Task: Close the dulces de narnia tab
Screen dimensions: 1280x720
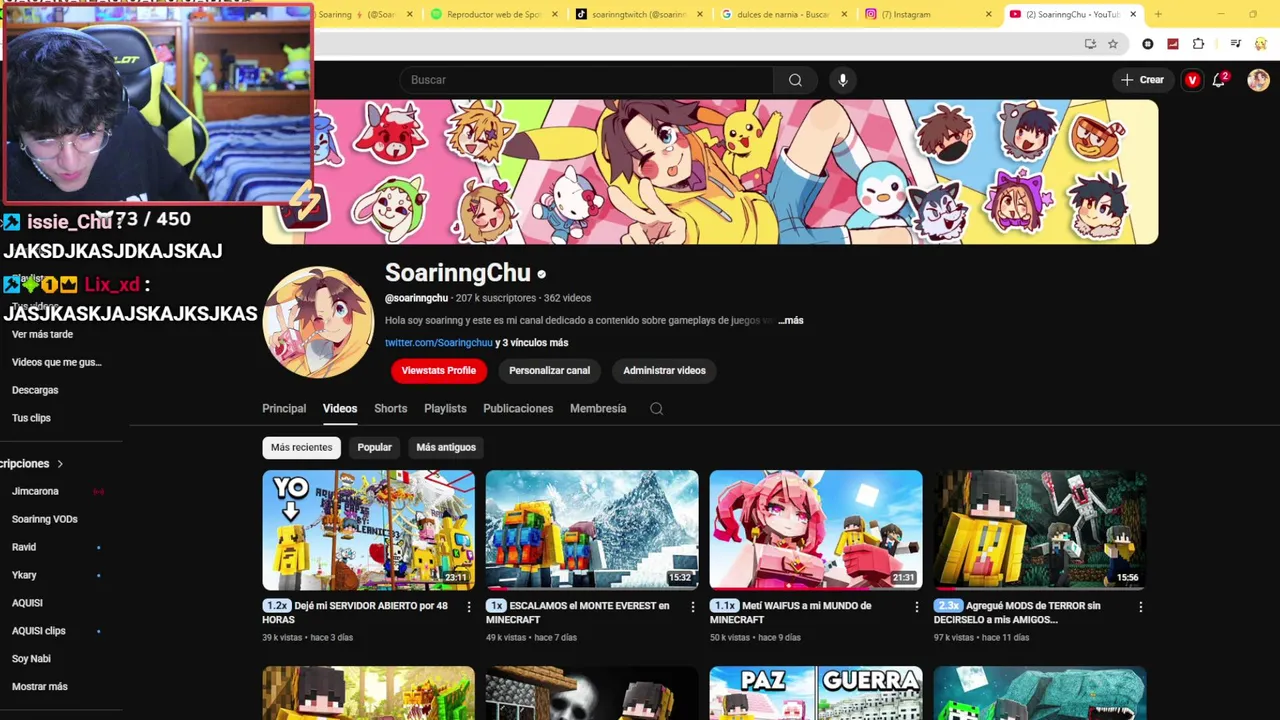Action: point(844,14)
